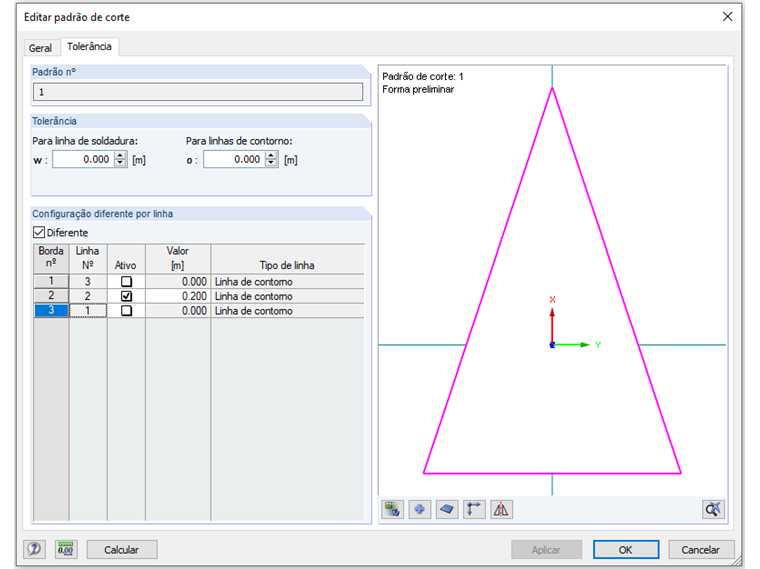Click the zoom reset icon in preview
This screenshot has width=760, height=569.
coord(713,509)
